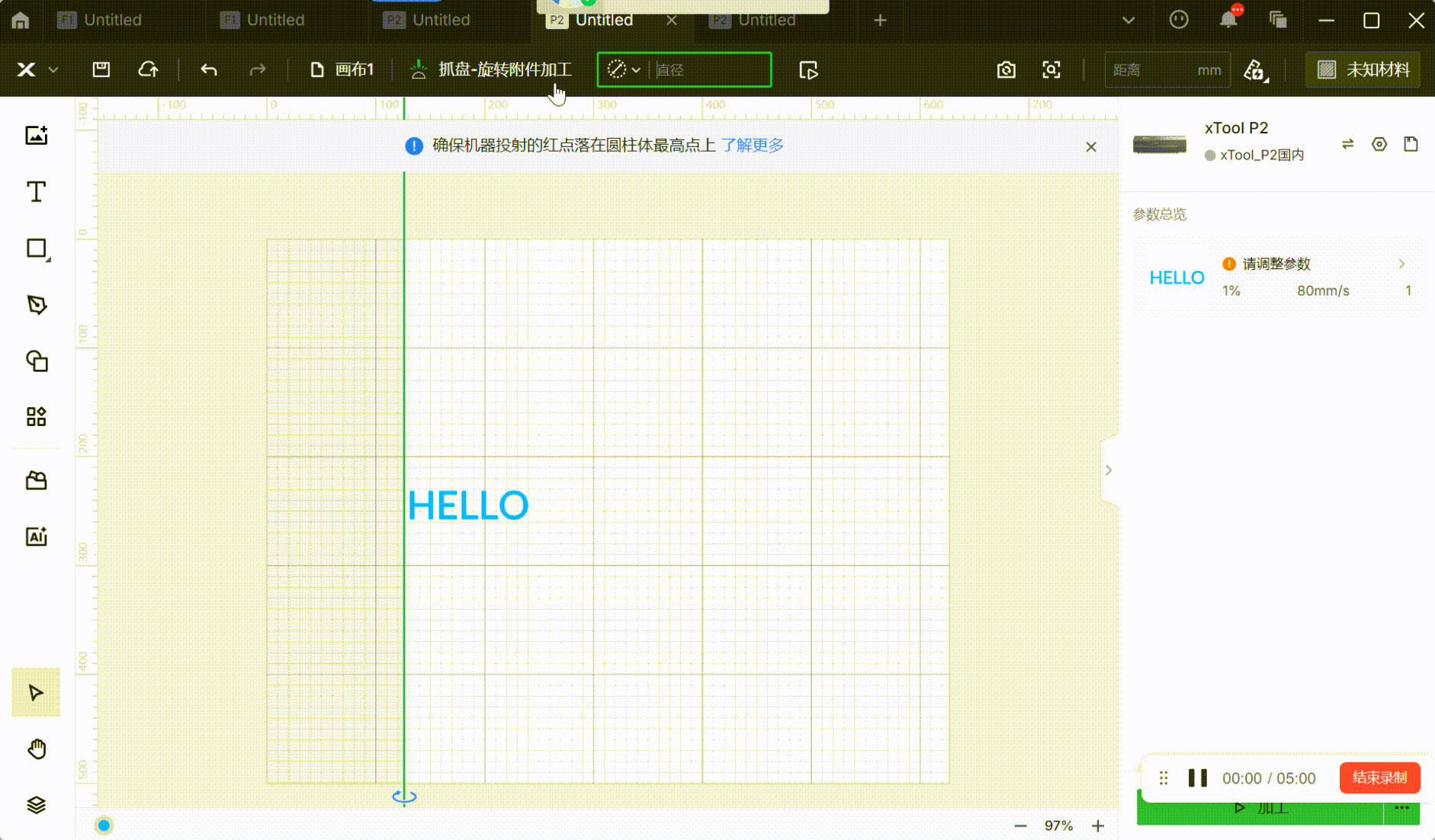
Task: Switch to the first Untitled tab
Action: pos(101,20)
